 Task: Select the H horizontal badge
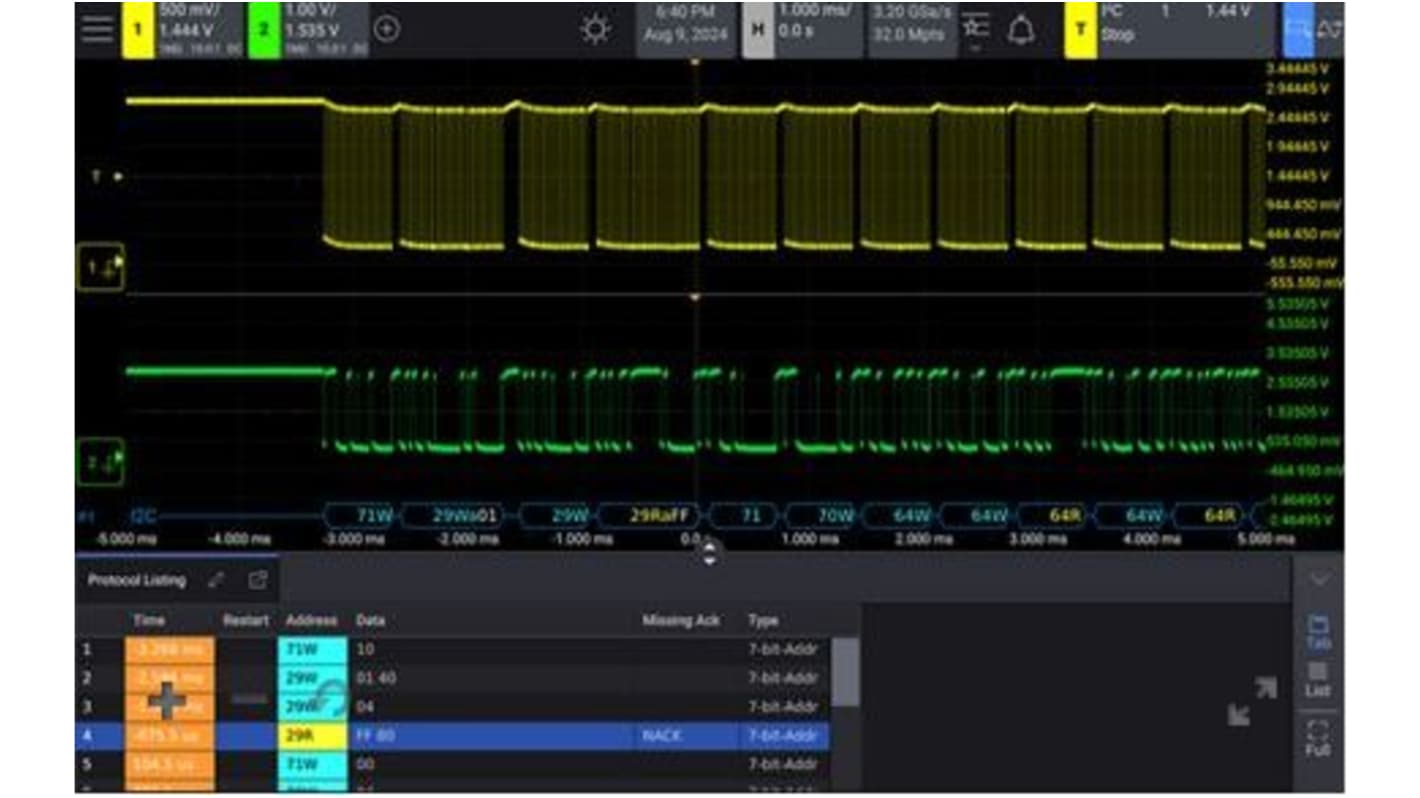(758, 30)
